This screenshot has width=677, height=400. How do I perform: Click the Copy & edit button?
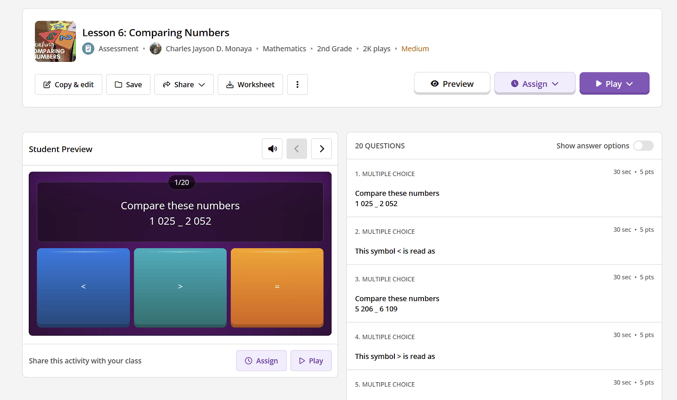tap(68, 84)
